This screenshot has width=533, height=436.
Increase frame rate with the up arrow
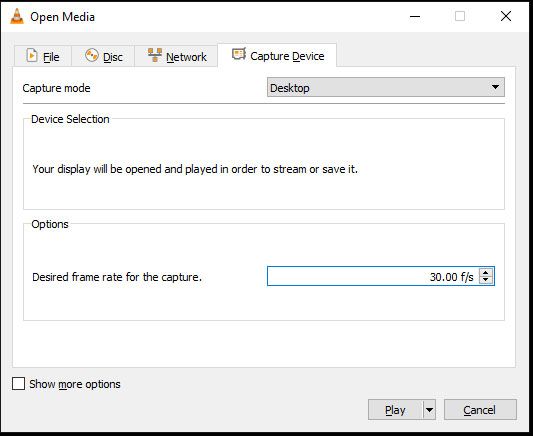point(486,273)
